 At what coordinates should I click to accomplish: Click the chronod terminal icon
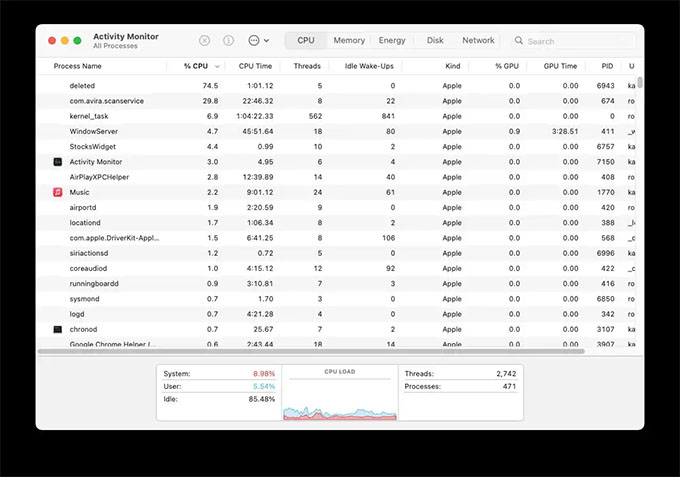[58, 330]
